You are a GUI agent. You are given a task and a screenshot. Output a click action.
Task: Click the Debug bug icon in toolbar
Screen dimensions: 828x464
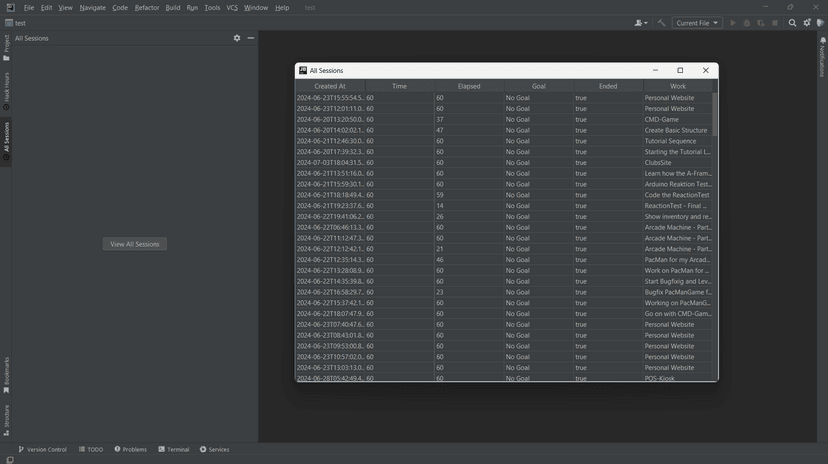(747, 23)
